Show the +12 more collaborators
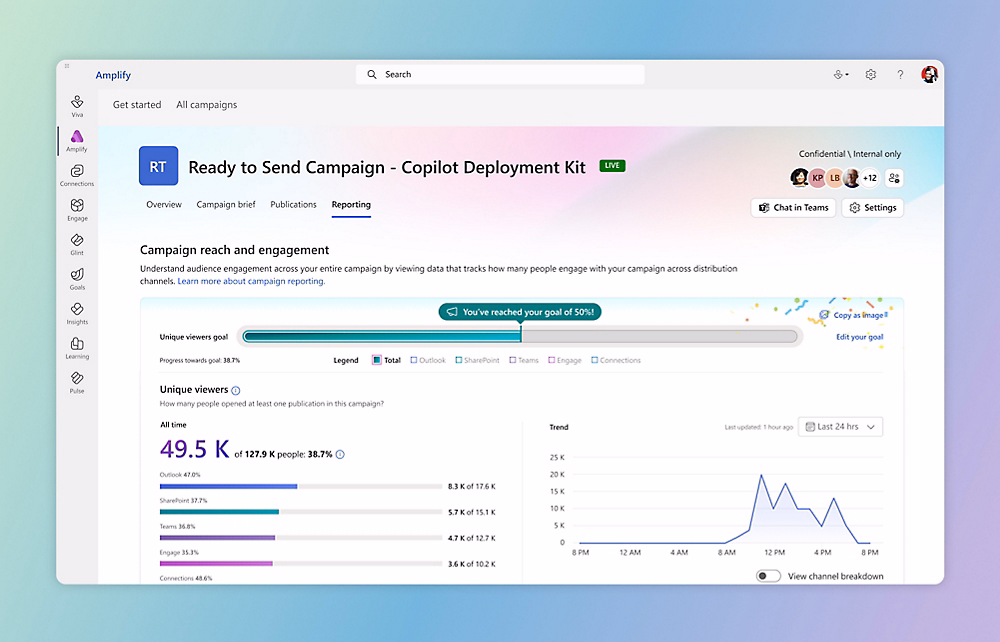1000x642 pixels. (870, 178)
